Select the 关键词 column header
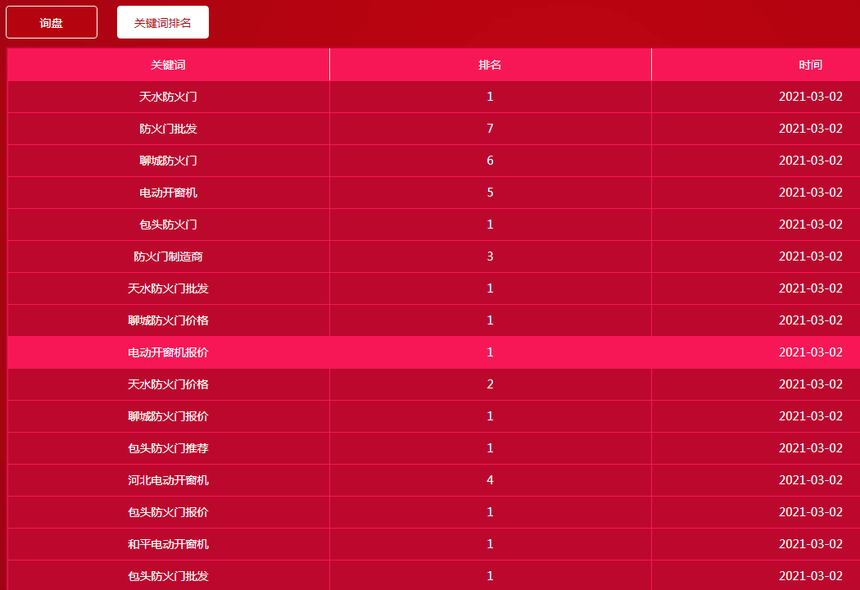Screen dimensions: 860x590 point(168,65)
